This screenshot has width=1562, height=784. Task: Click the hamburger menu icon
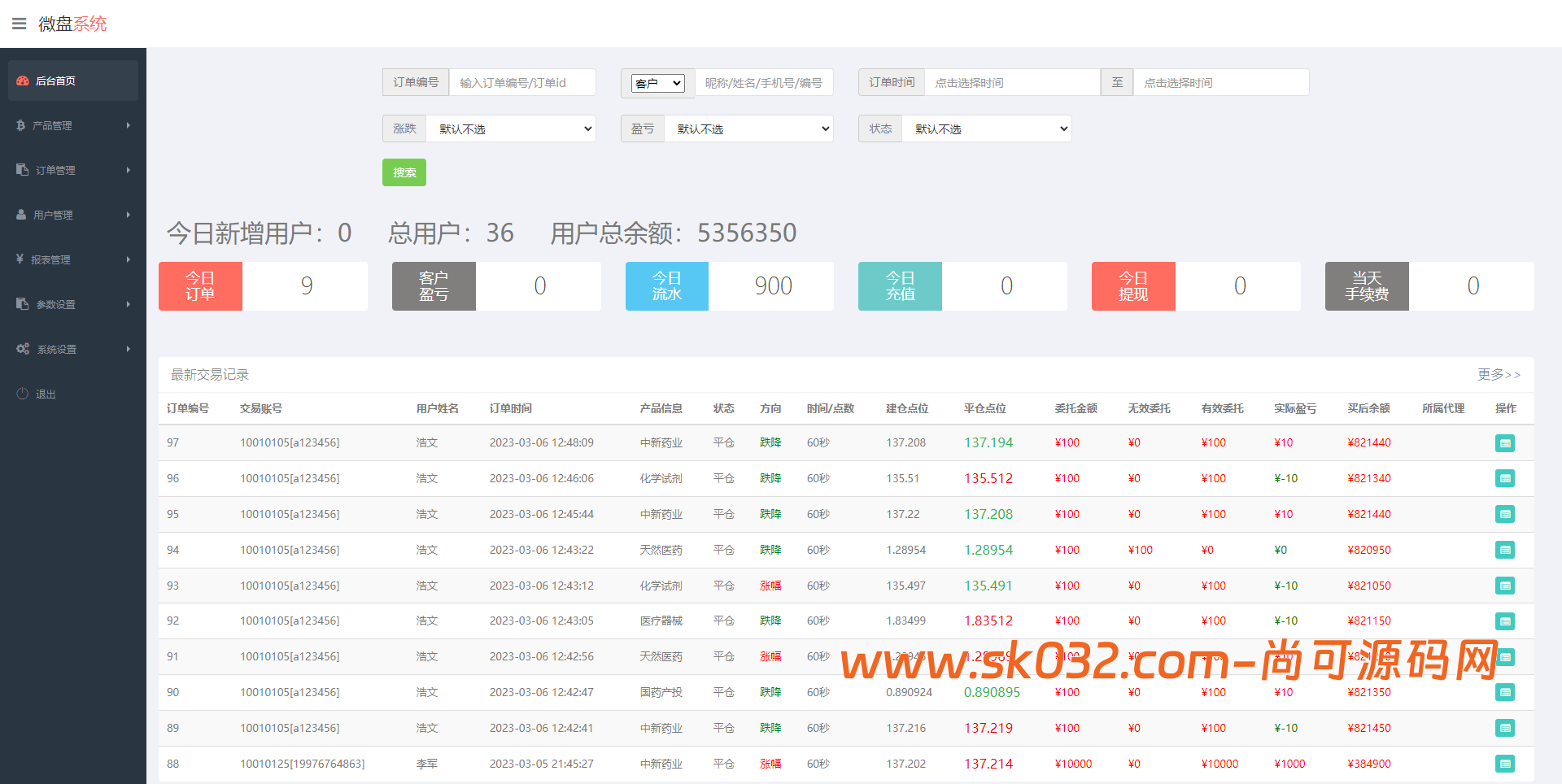point(20,24)
